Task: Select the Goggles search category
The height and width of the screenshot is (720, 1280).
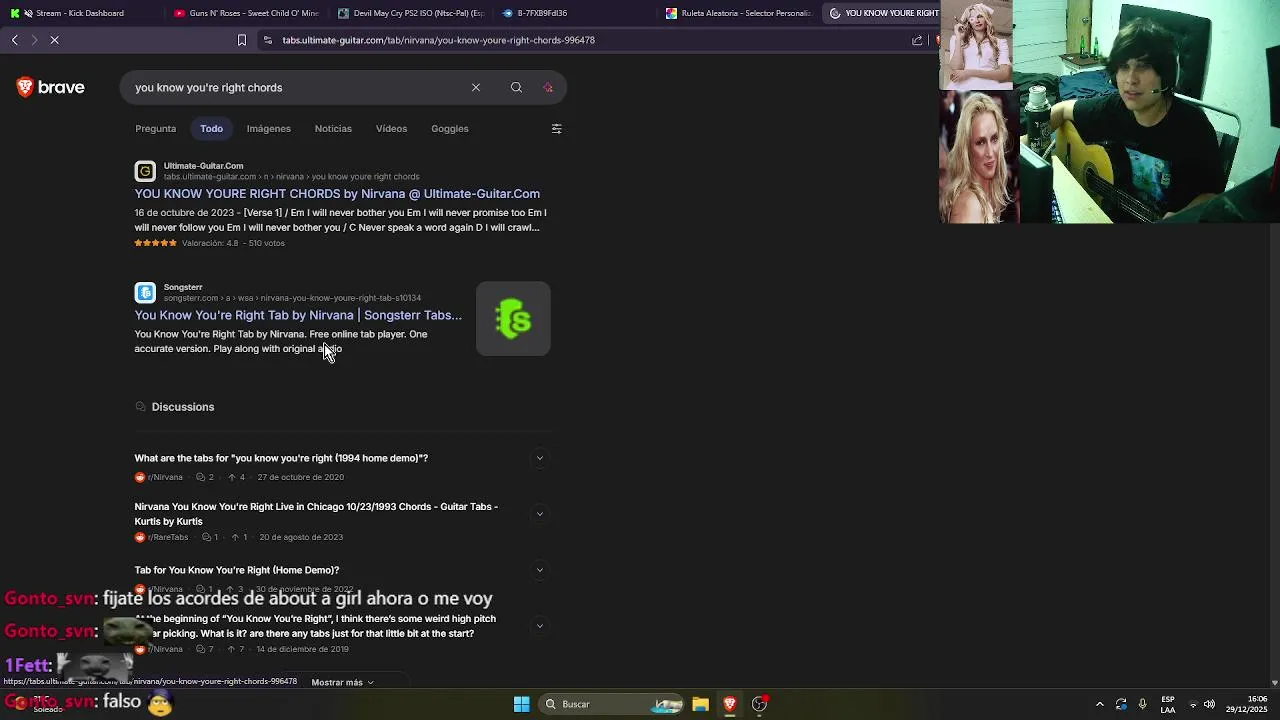Action: coord(450,129)
